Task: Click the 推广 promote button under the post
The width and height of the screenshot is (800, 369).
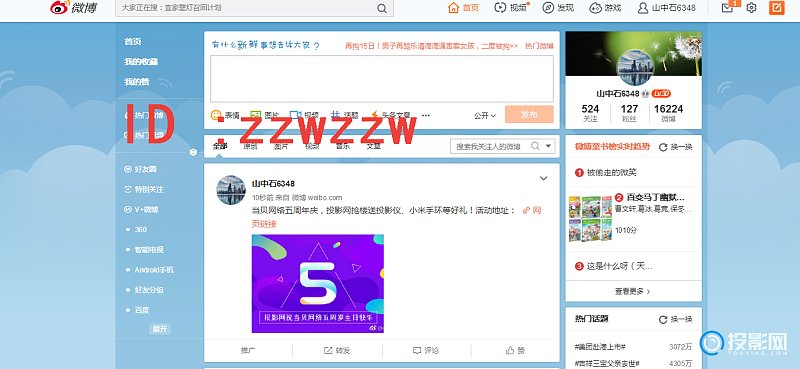Action: pos(248,351)
